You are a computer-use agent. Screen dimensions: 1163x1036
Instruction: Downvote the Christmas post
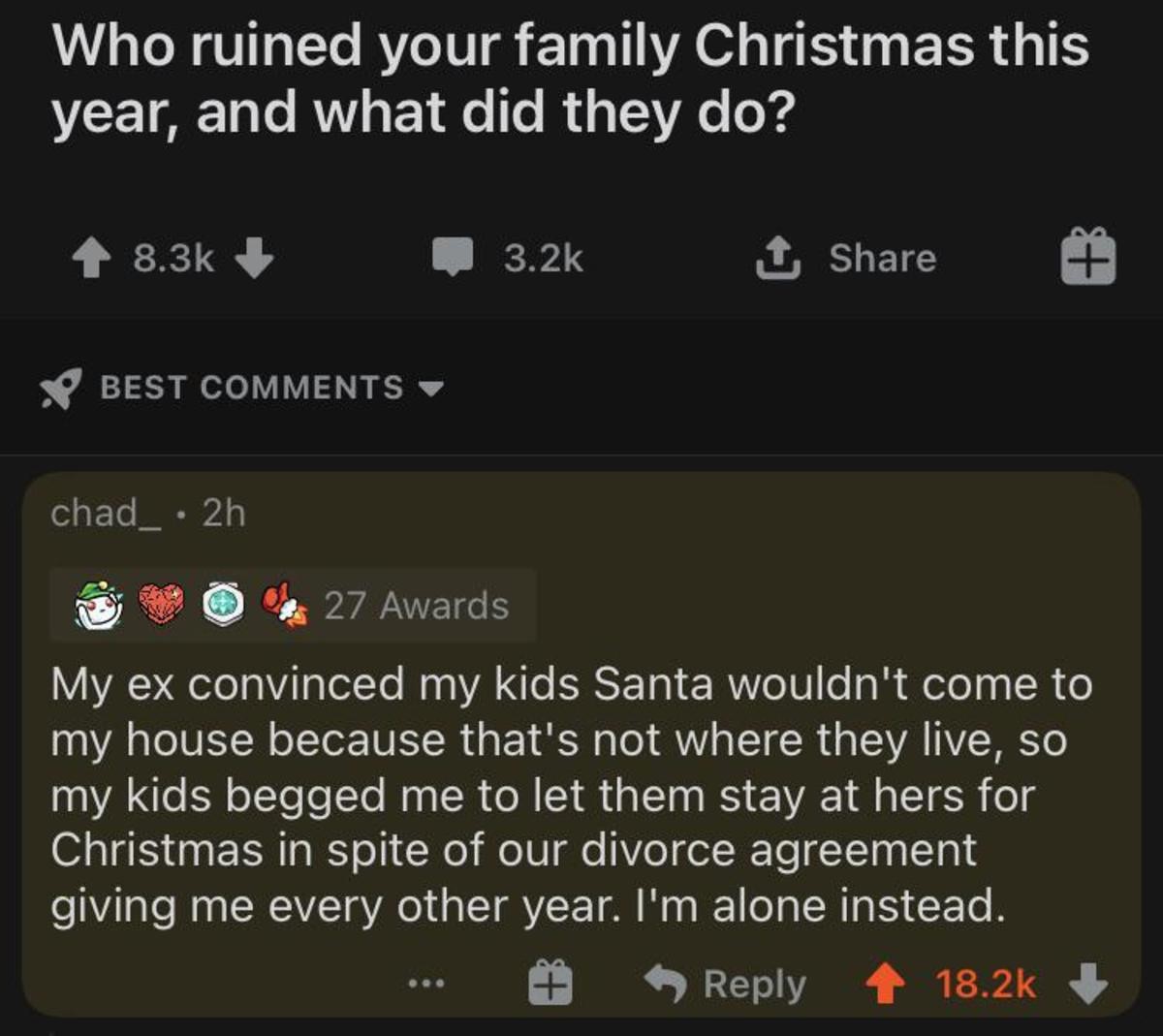pyautogui.click(x=254, y=259)
